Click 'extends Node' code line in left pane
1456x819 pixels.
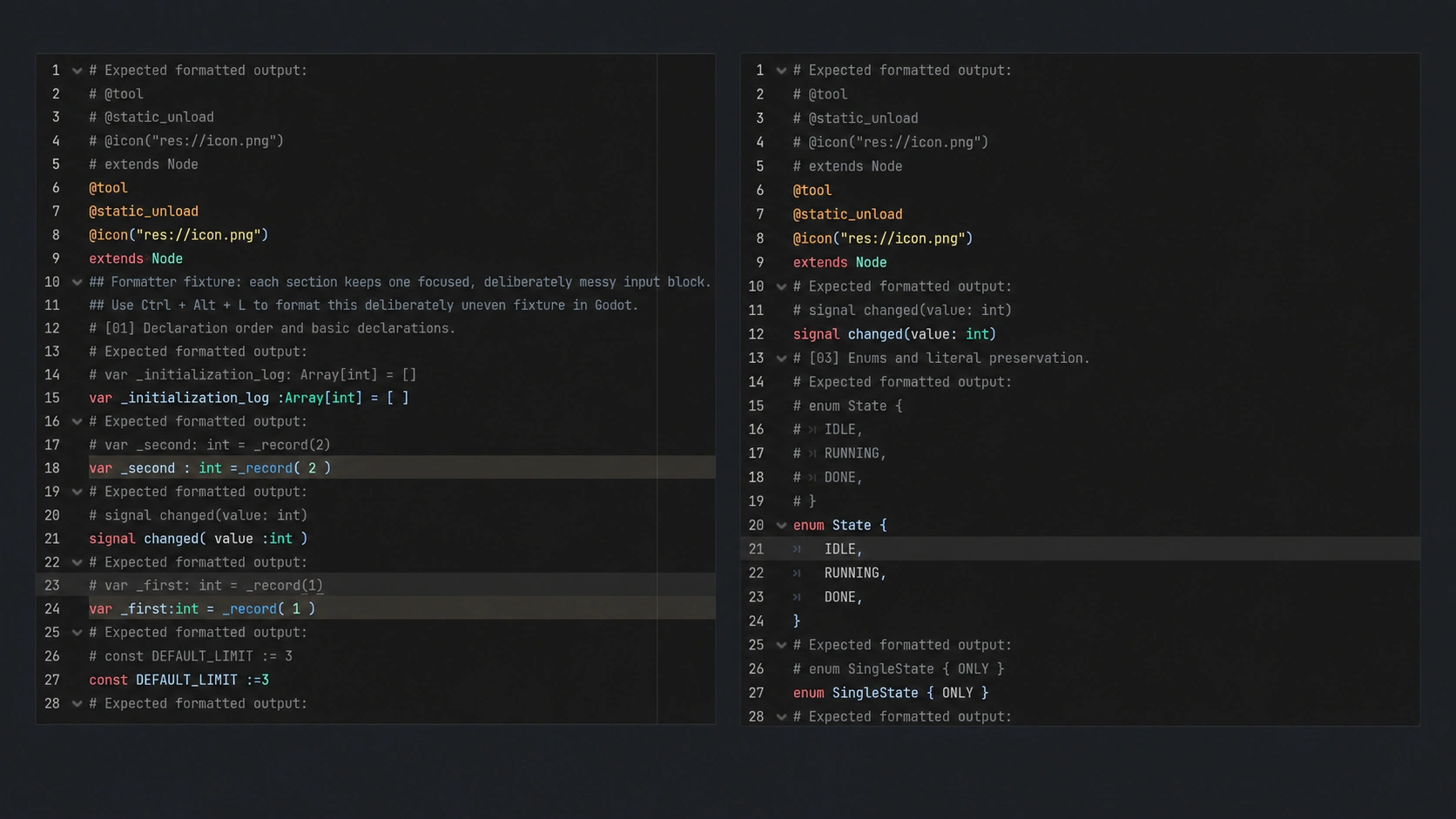tap(136, 258)
